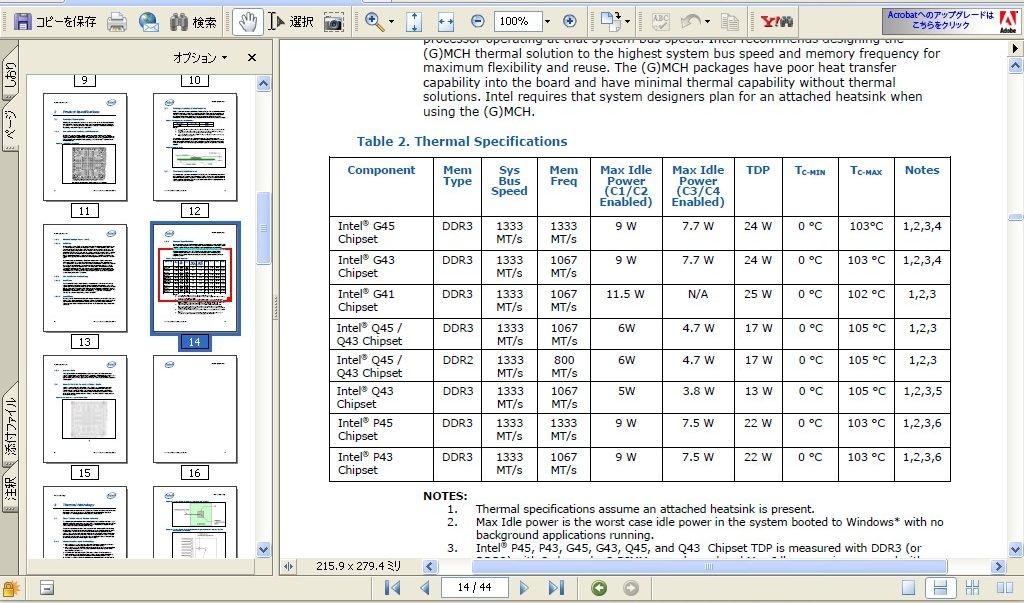Click green previous view button
This screenshot has height=603, width=1024.
[x=599, y=588]
